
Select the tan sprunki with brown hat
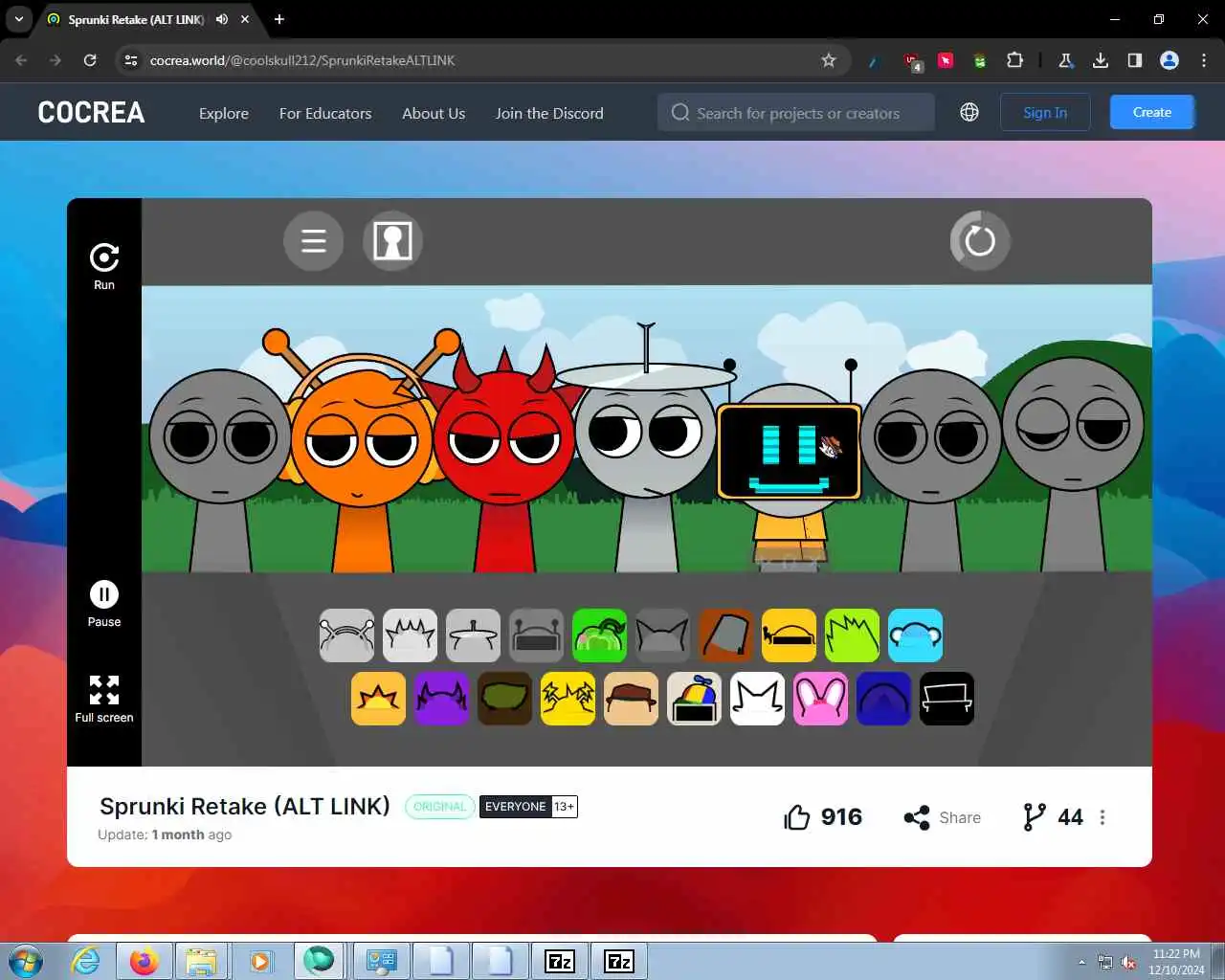coord(631,699)
